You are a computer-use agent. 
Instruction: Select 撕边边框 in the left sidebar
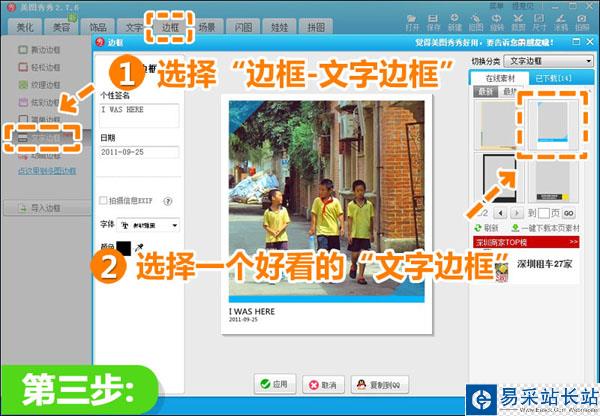39,50
